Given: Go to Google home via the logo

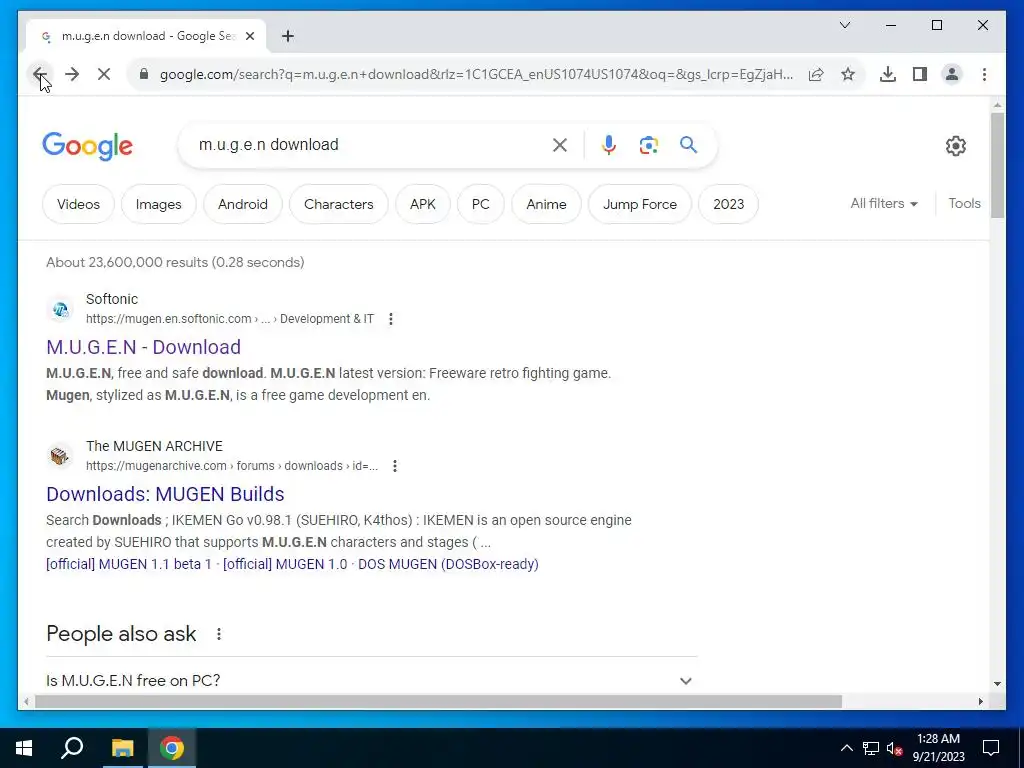Looking at the screenshot, I should click(88, 146).
